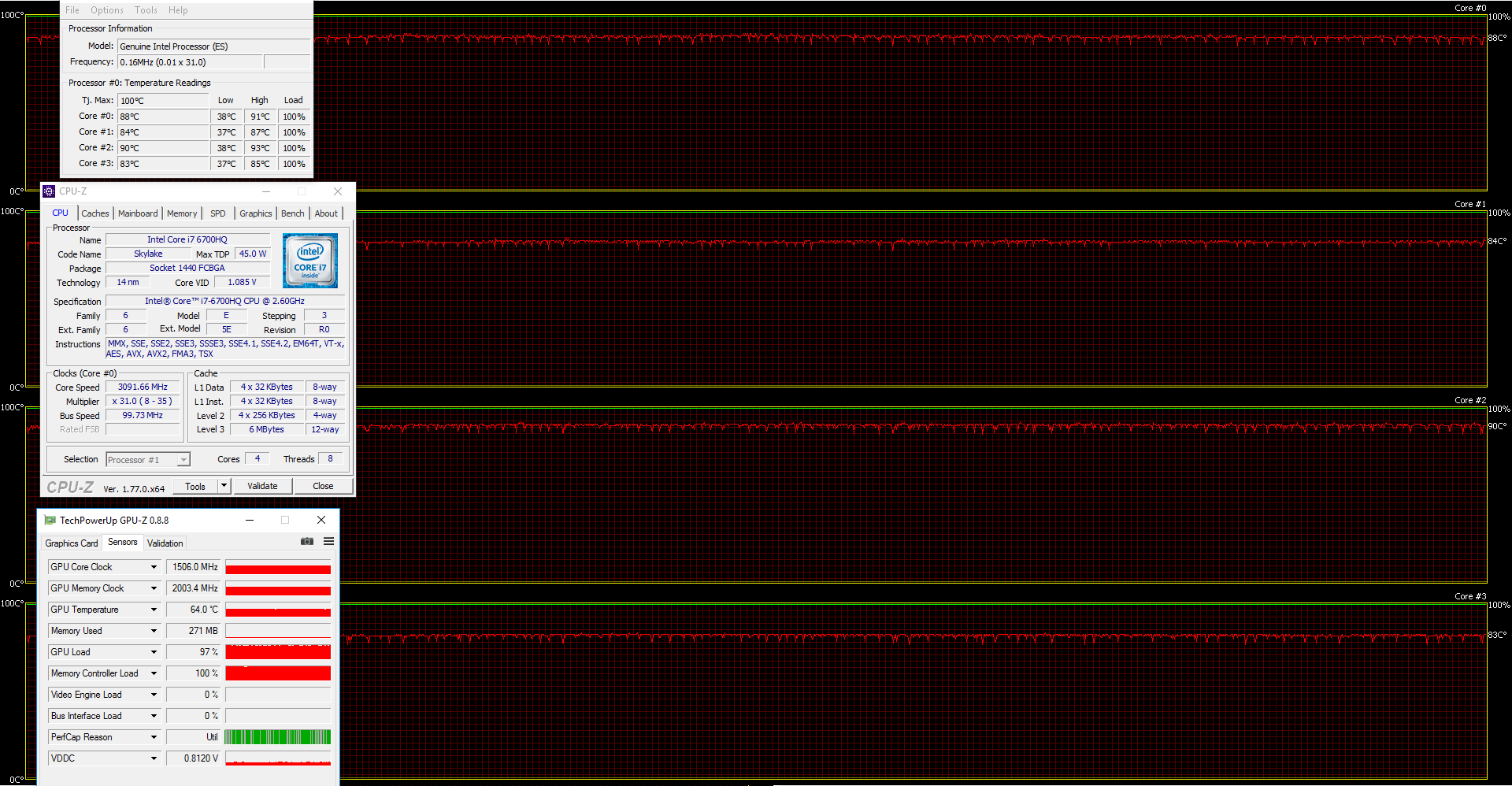Expand the VDDC sensor dropdown
Image resolution: width=1512 pixels, height=786 pixels.
coord(154,758)
